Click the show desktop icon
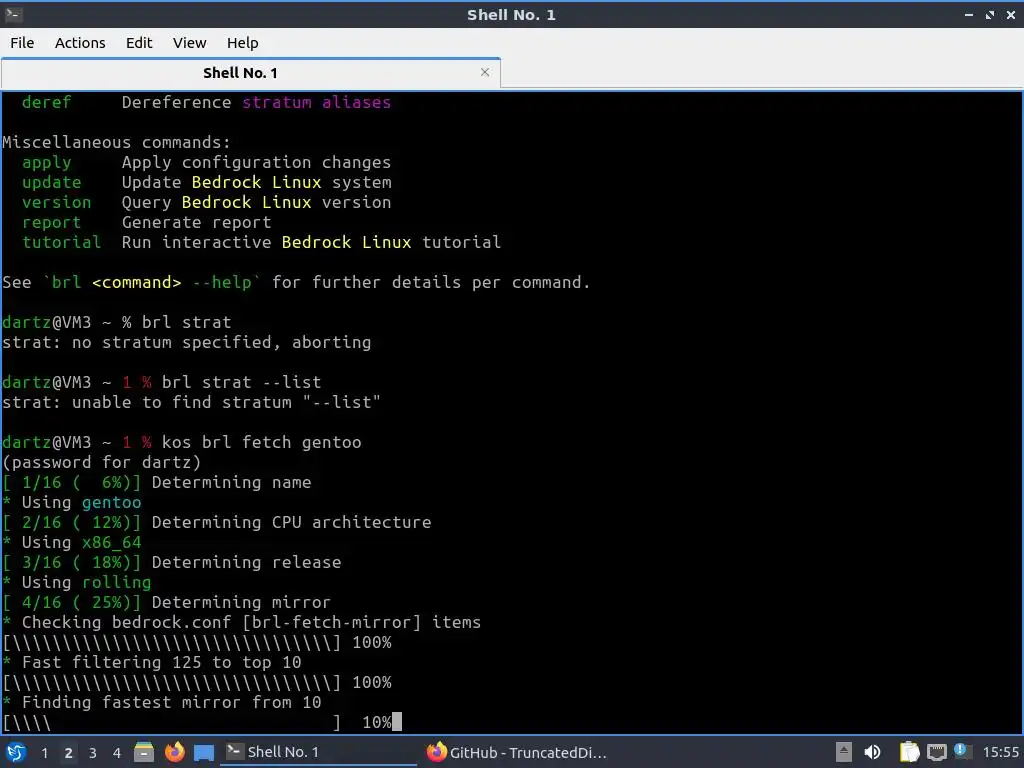Viewport: 1024px width, 768px height. click(x=204, y=753)
